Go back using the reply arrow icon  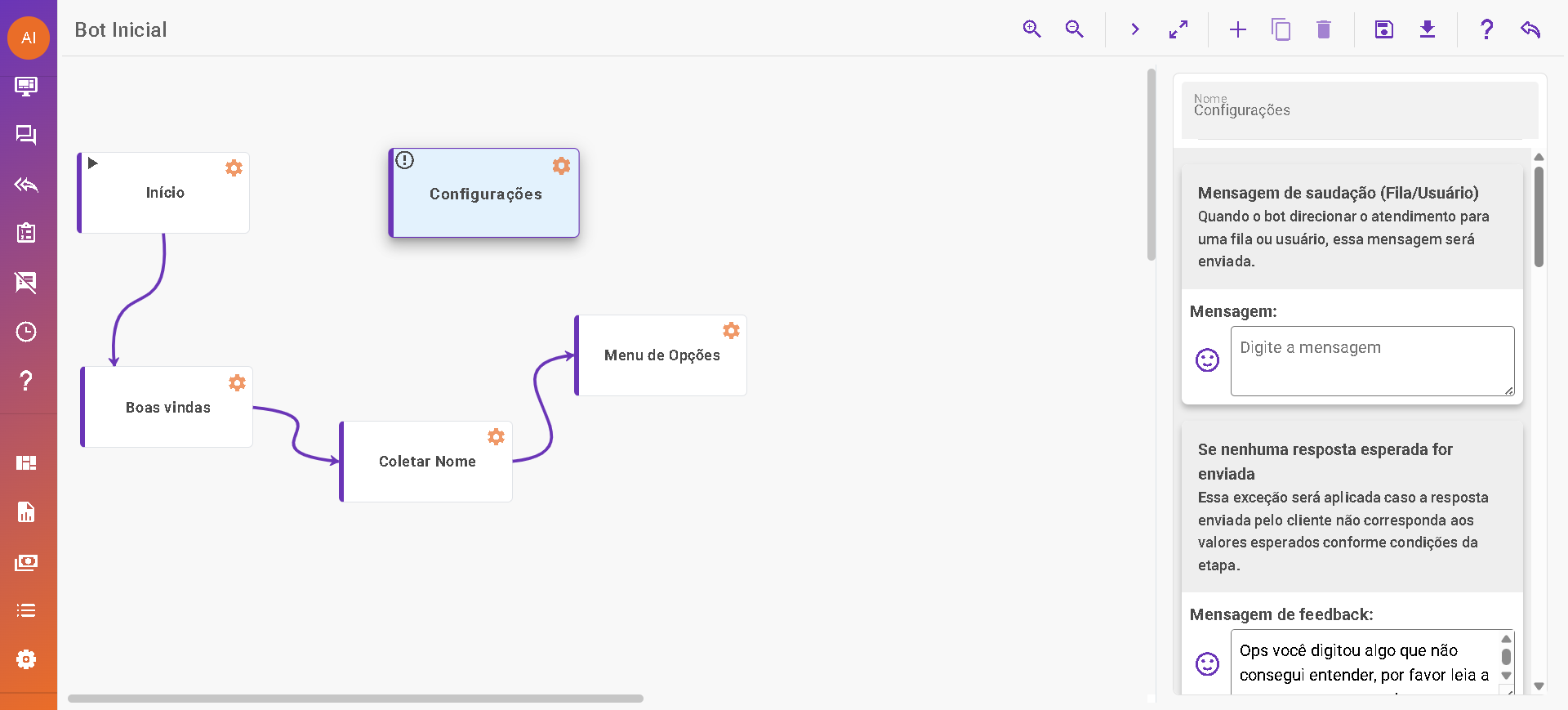click(1530, 29)
